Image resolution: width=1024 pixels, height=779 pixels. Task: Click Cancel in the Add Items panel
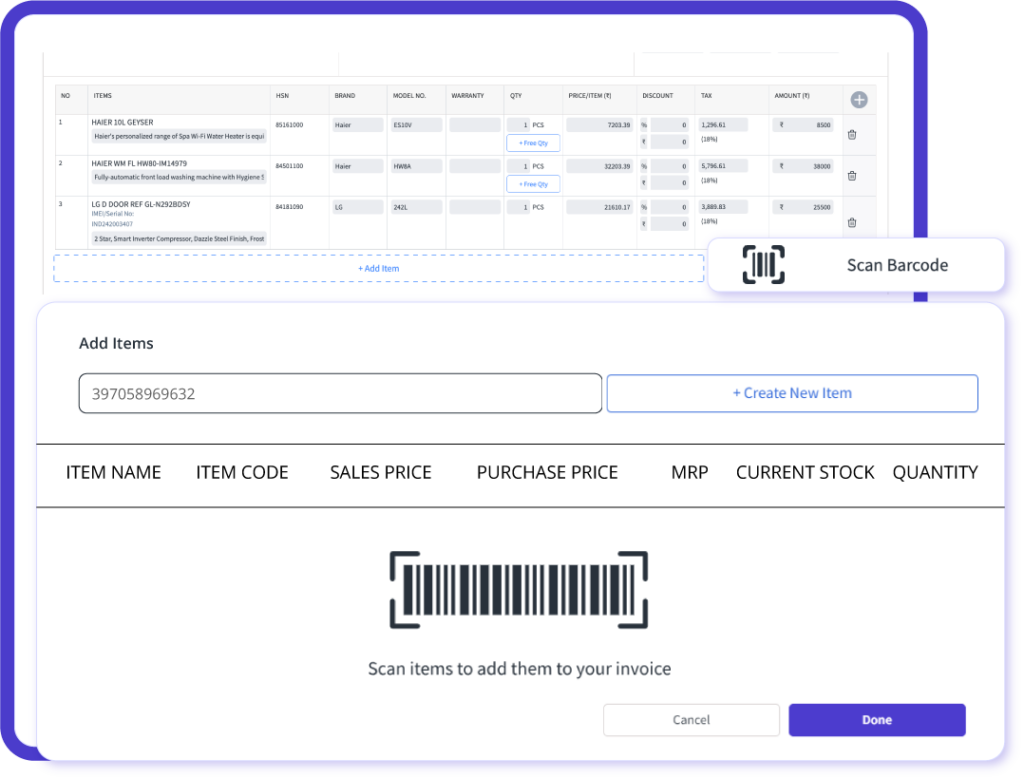point(691,719)
